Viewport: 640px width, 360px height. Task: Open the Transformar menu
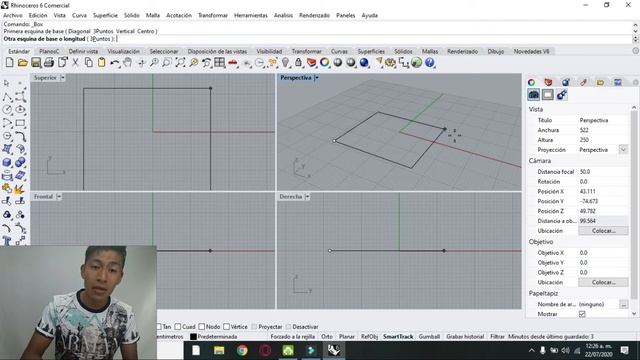[x=213, y=15]
